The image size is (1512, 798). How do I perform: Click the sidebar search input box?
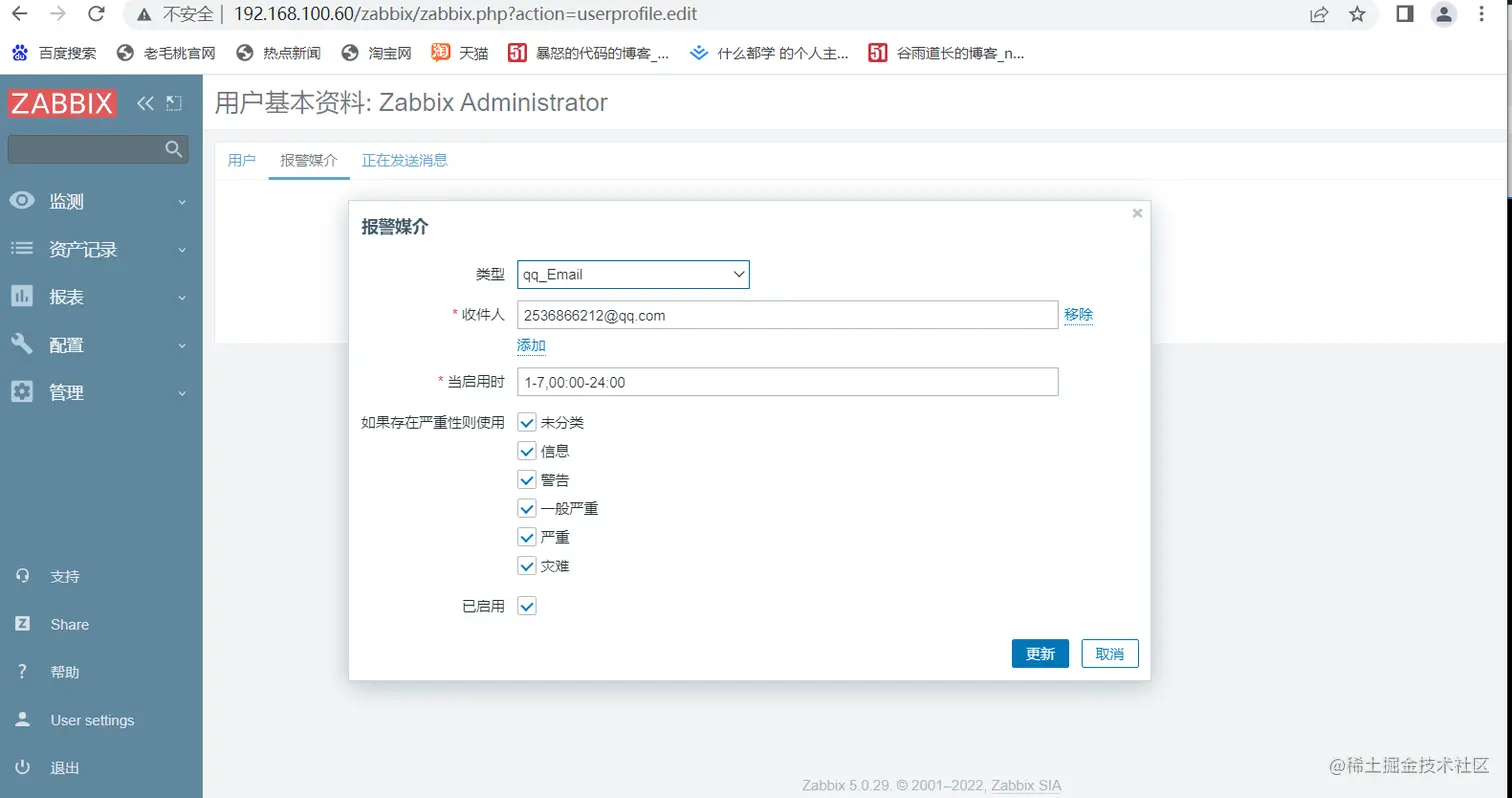[97, 150]
